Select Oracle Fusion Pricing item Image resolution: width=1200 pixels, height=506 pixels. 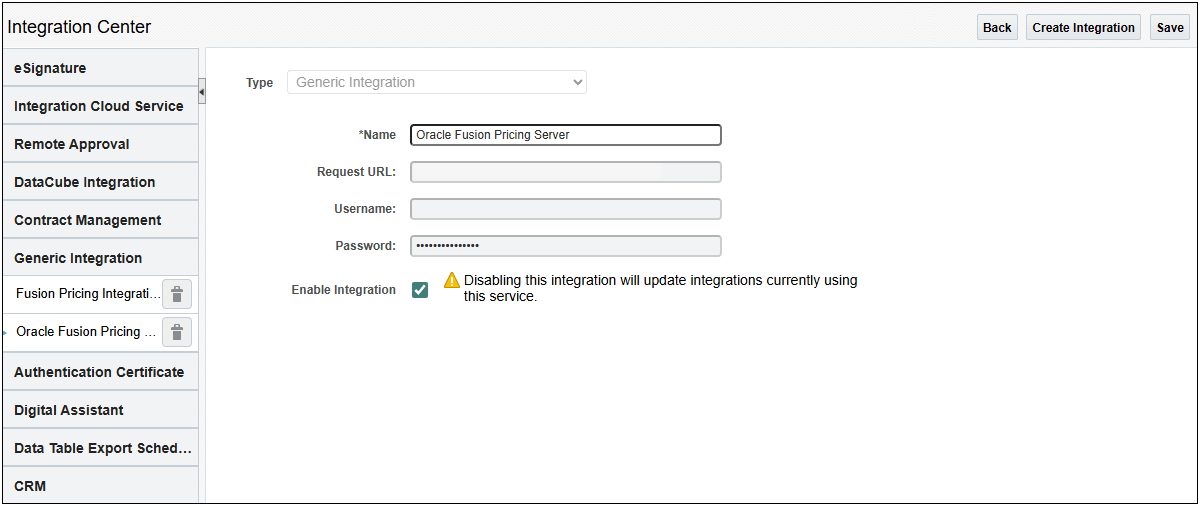(86, 332)
